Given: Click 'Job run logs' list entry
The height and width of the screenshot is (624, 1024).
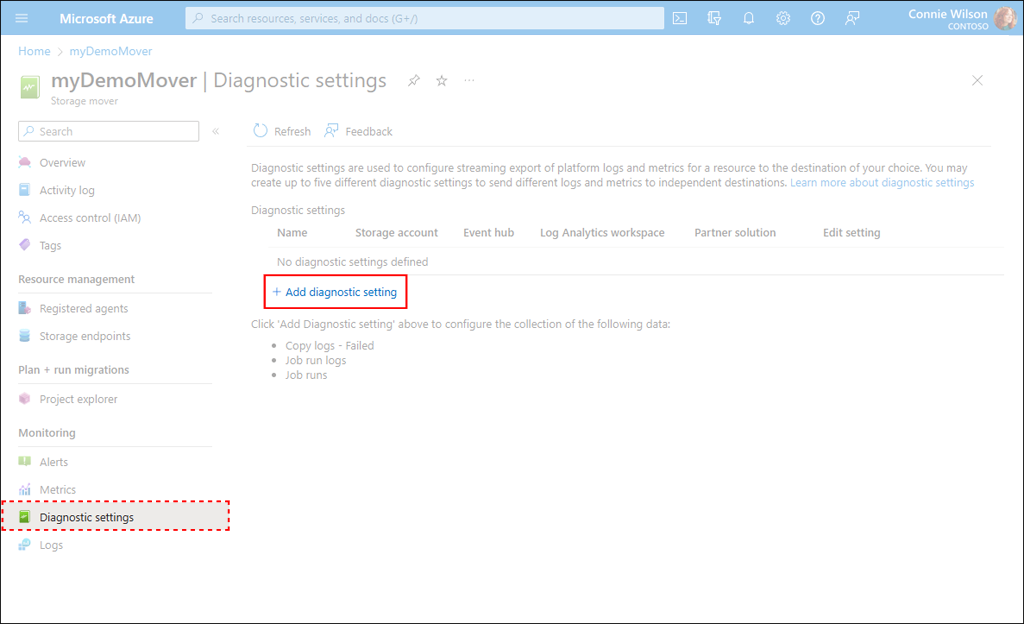Looking at the screenshot, I should (x=316, y=360).
